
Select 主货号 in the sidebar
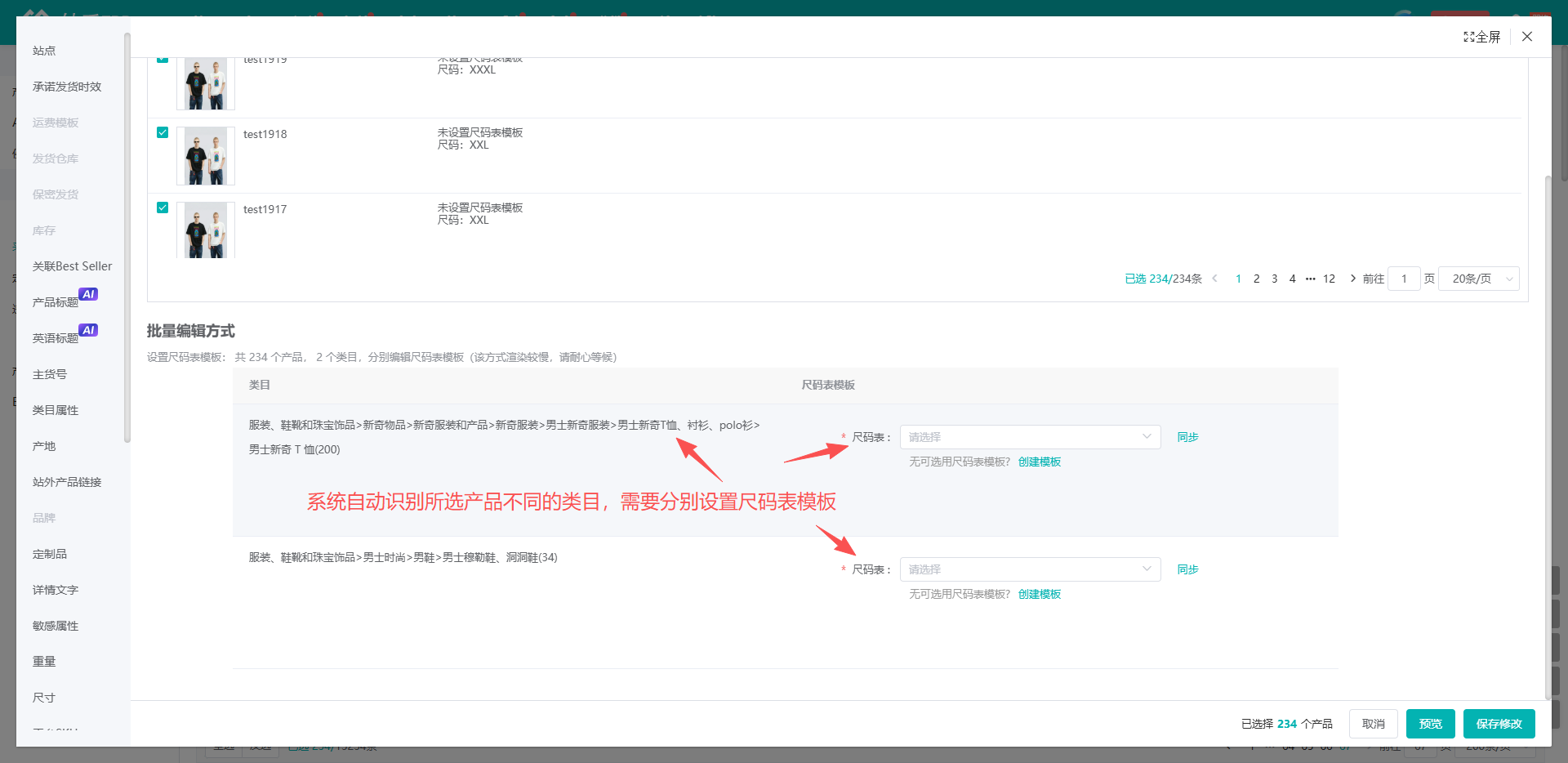50,374
